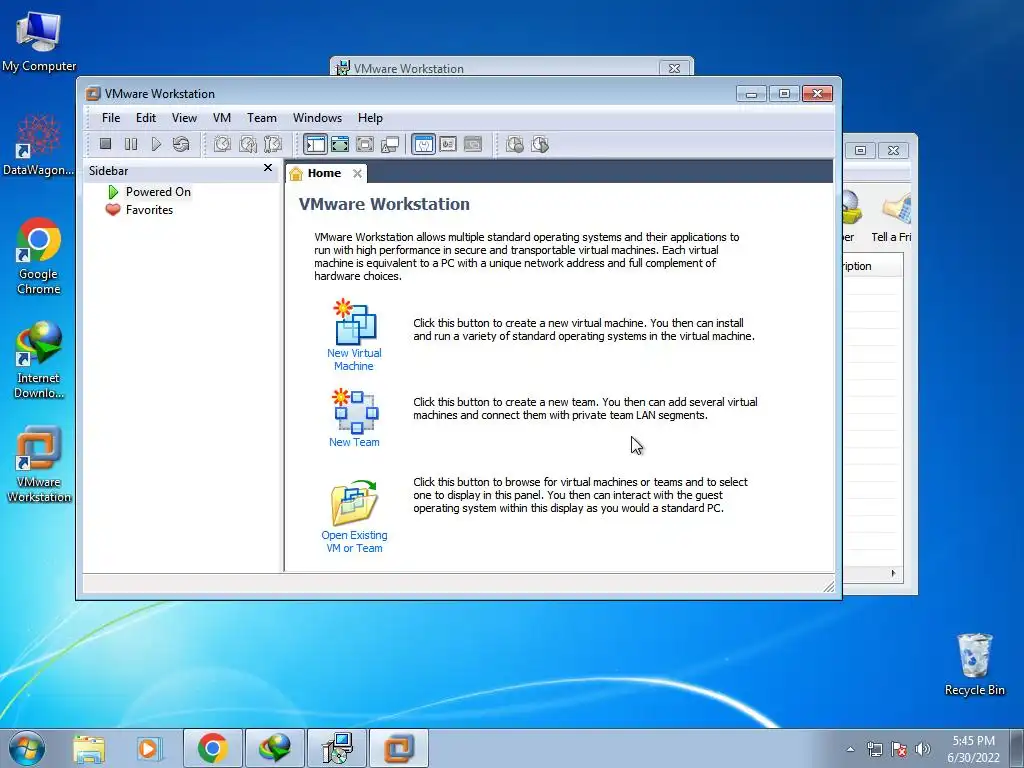
Task: Click the small VMware Workstation background window title
Action: coord(409,69)
